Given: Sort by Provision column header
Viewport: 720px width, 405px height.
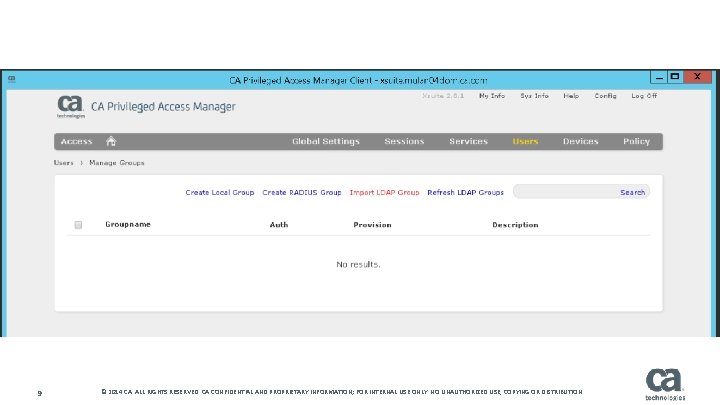Looking at the screenshot, I should coord(372,225).
